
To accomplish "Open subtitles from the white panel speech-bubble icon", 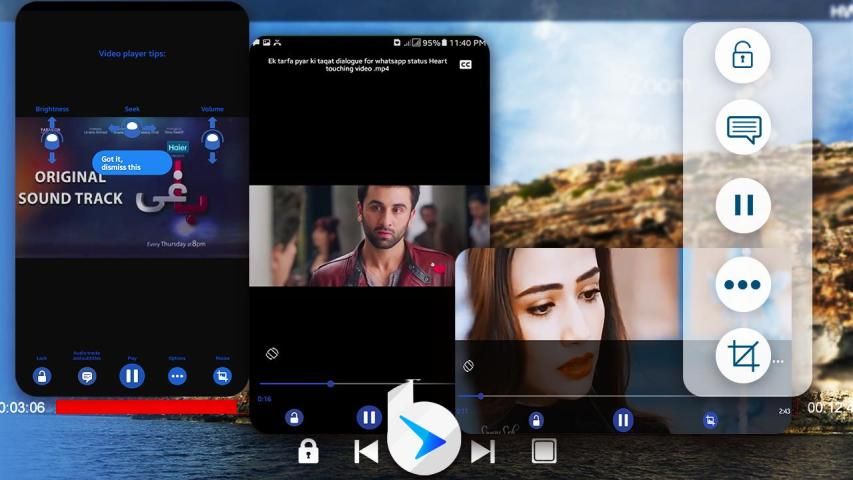I will (743, 128).
